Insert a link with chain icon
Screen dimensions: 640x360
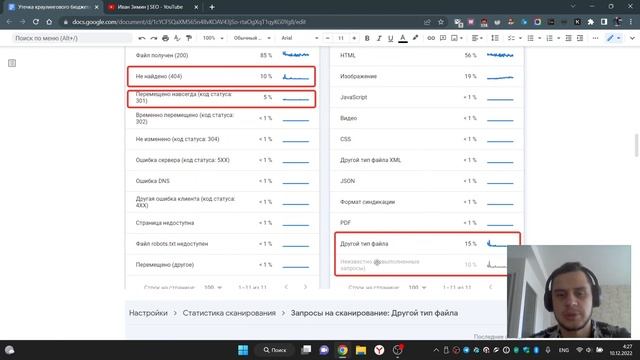pos(431,38)
